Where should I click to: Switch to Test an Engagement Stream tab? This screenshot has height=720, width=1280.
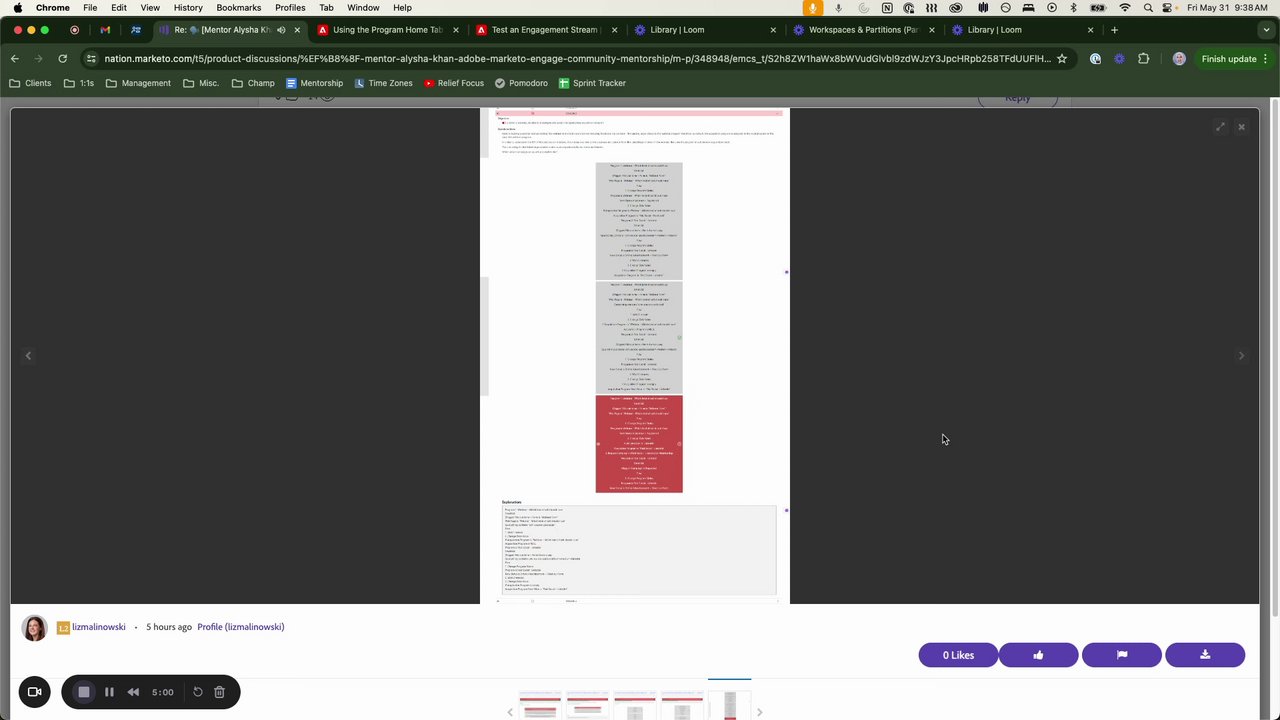545,30
